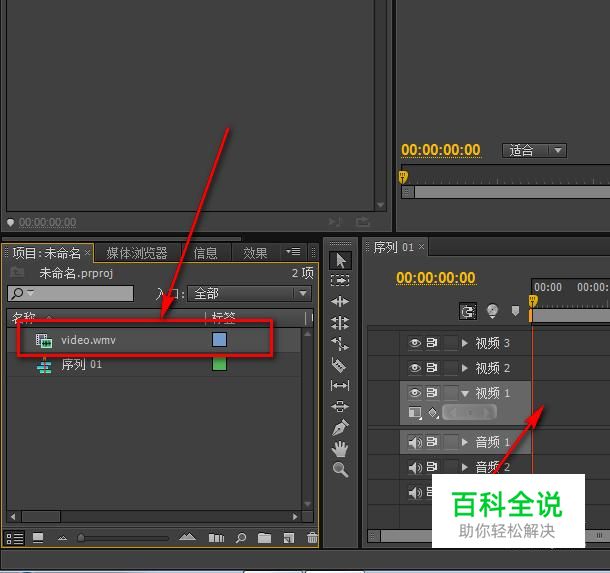Create a new bin folder

coord(265,538)
